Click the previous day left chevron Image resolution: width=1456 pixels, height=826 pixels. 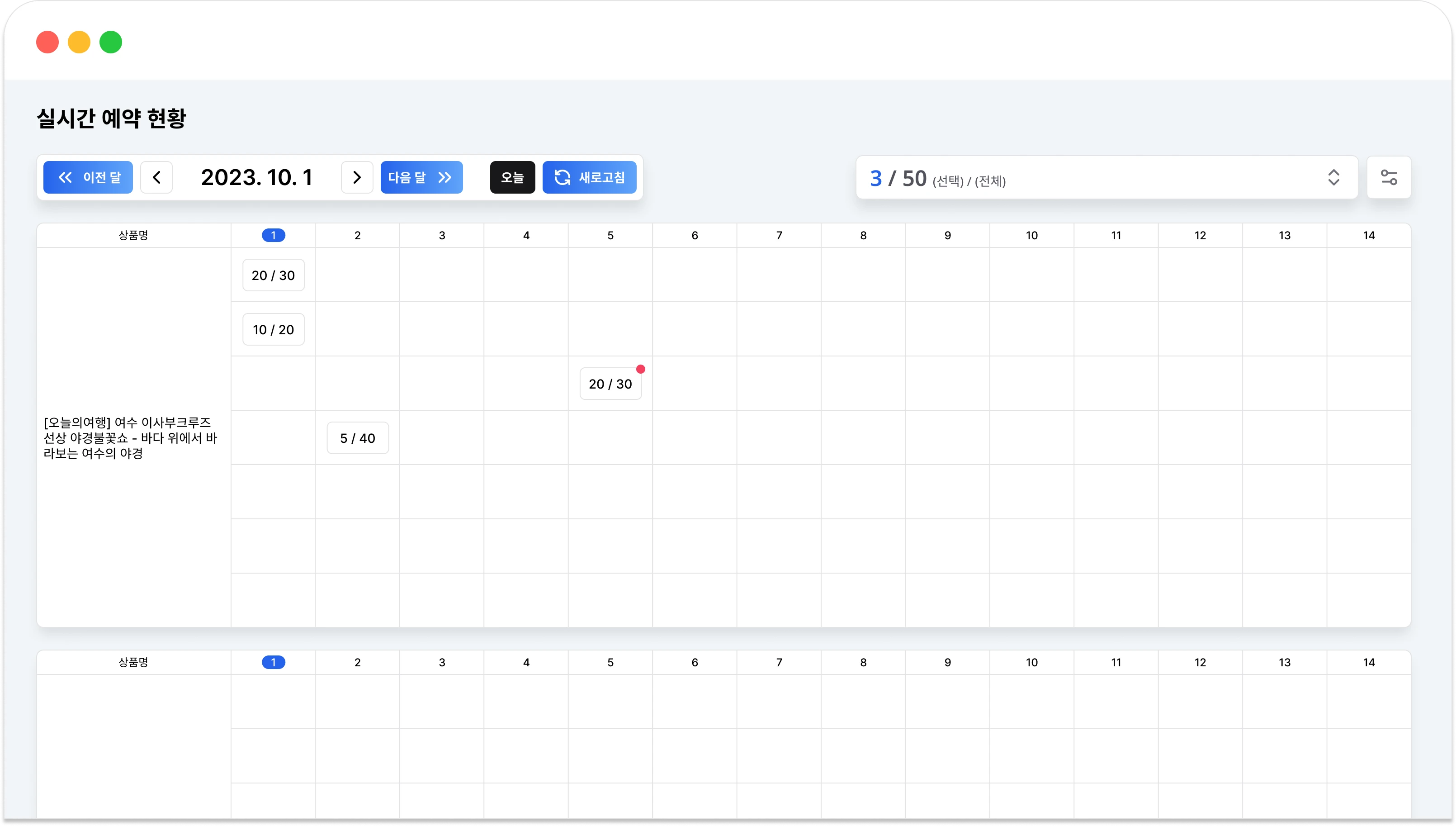[156, 178]
